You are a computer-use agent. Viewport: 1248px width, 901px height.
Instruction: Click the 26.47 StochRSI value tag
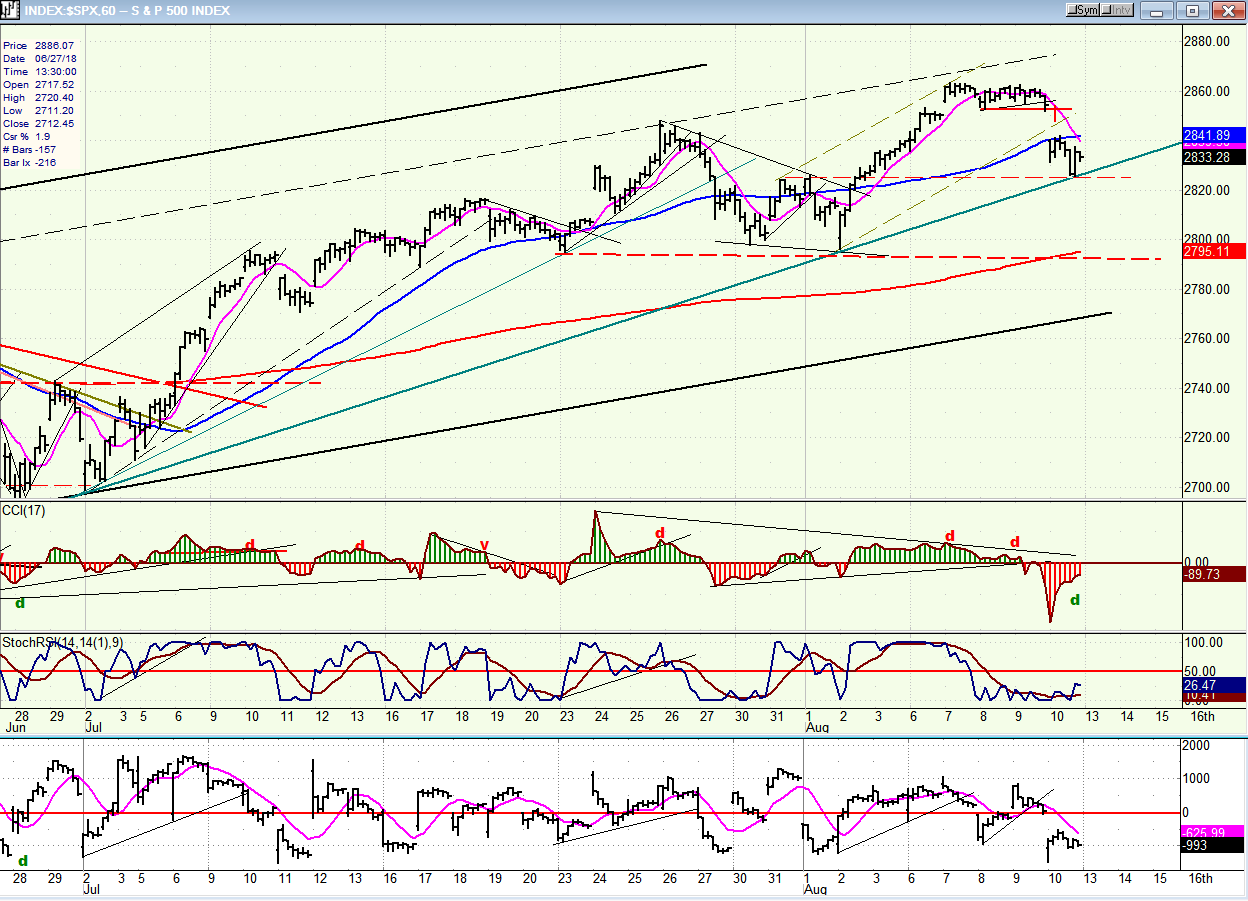(x=1214, y=685)
